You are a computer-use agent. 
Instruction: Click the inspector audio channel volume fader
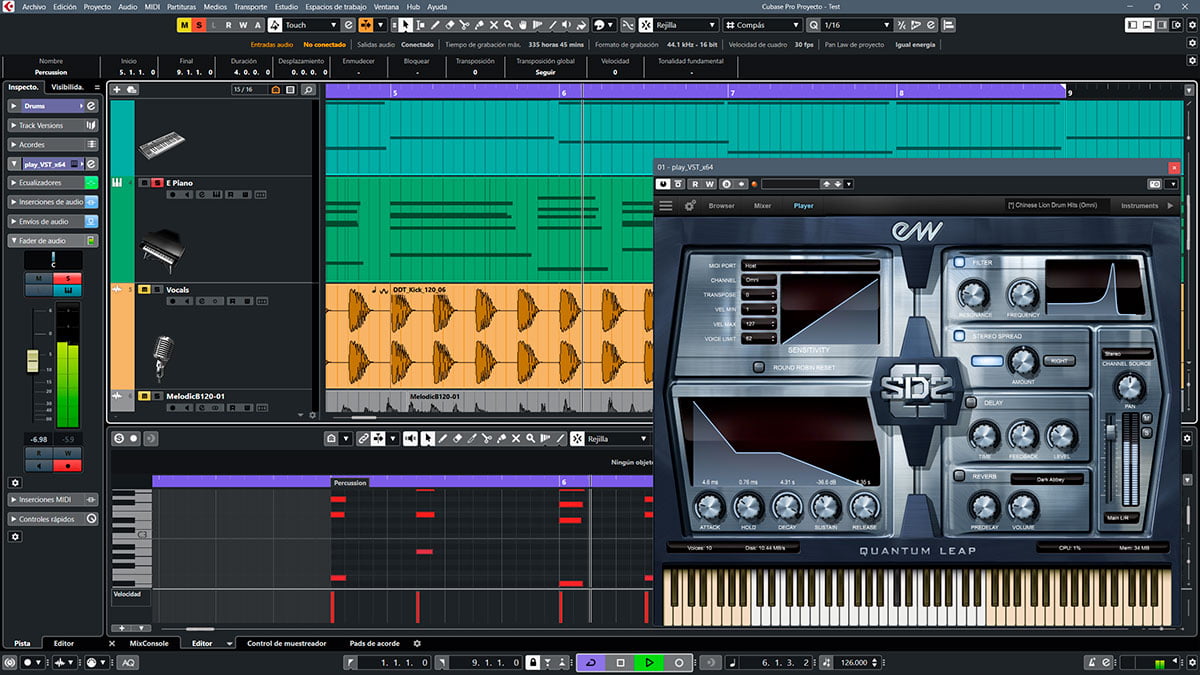click(x=31, y=362)
